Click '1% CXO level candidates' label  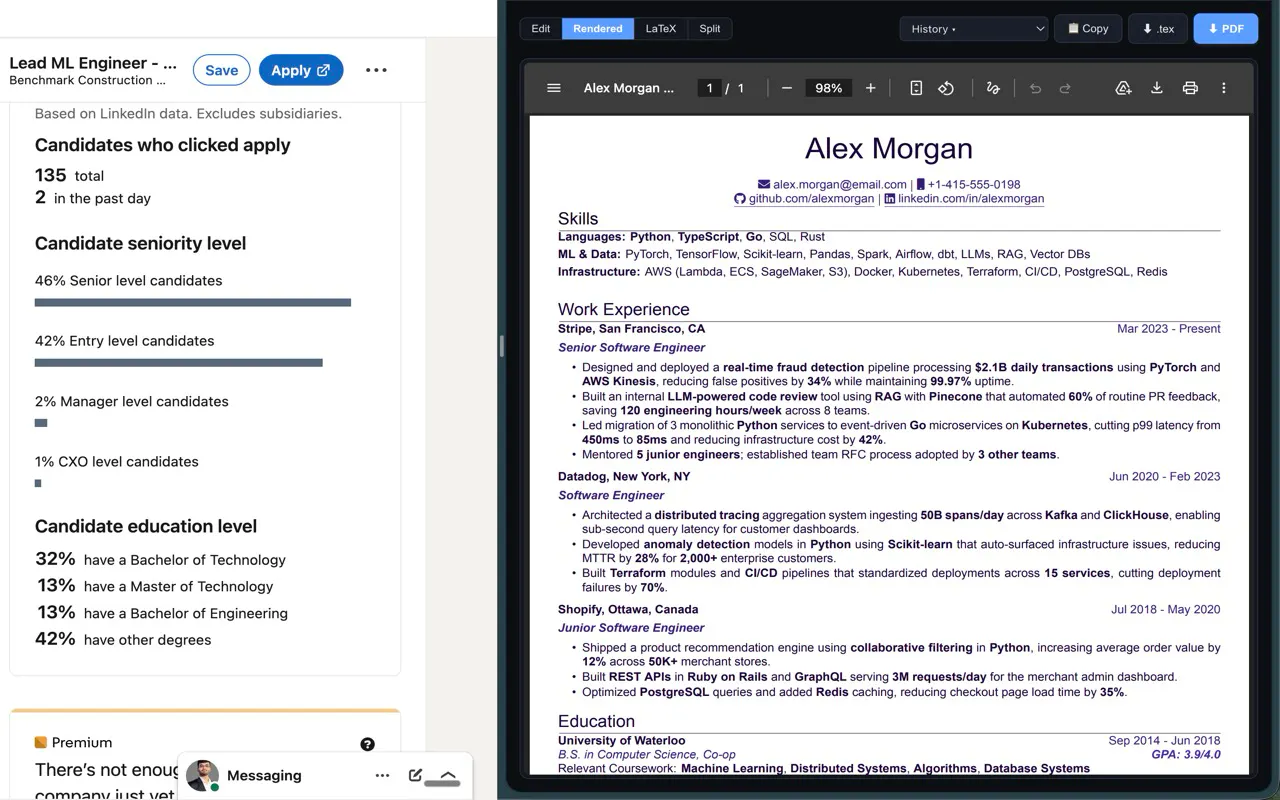tap(117, 461)
